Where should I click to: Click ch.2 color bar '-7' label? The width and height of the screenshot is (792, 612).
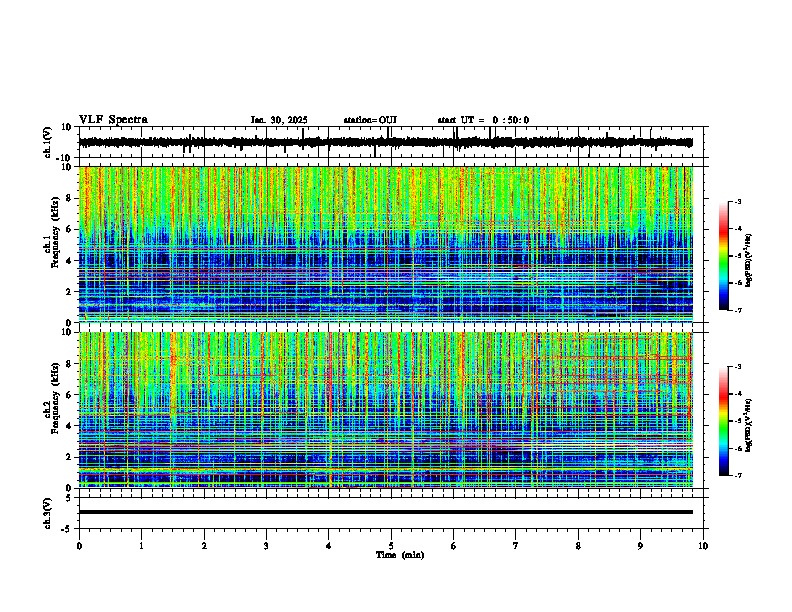pos(738,475)
